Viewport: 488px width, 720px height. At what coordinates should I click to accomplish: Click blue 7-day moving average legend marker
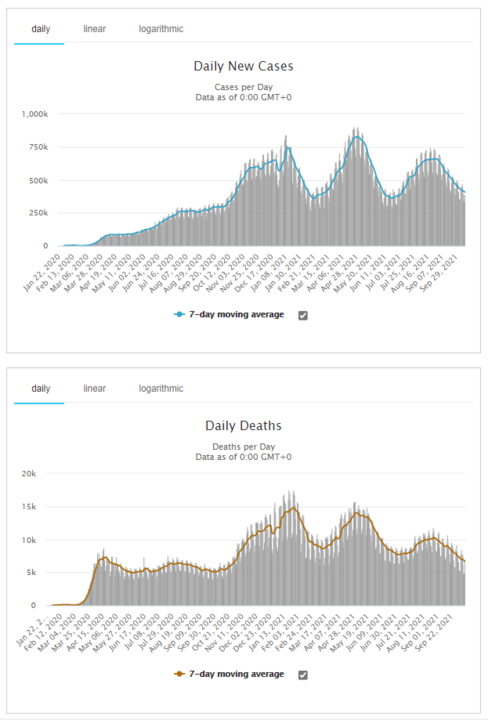tap(179, 315)
